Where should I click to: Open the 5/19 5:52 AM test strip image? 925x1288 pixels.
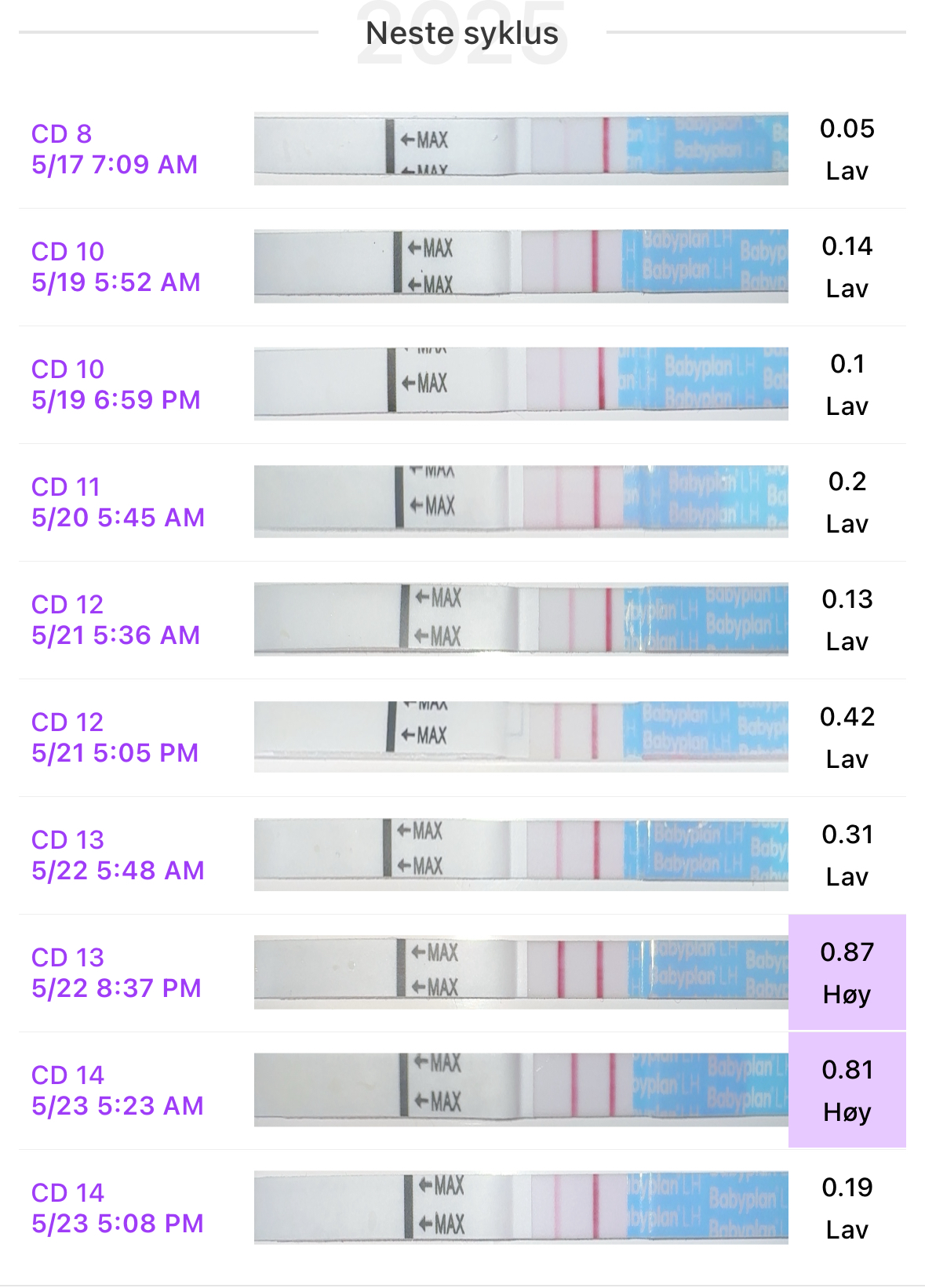tap(521, 266)
